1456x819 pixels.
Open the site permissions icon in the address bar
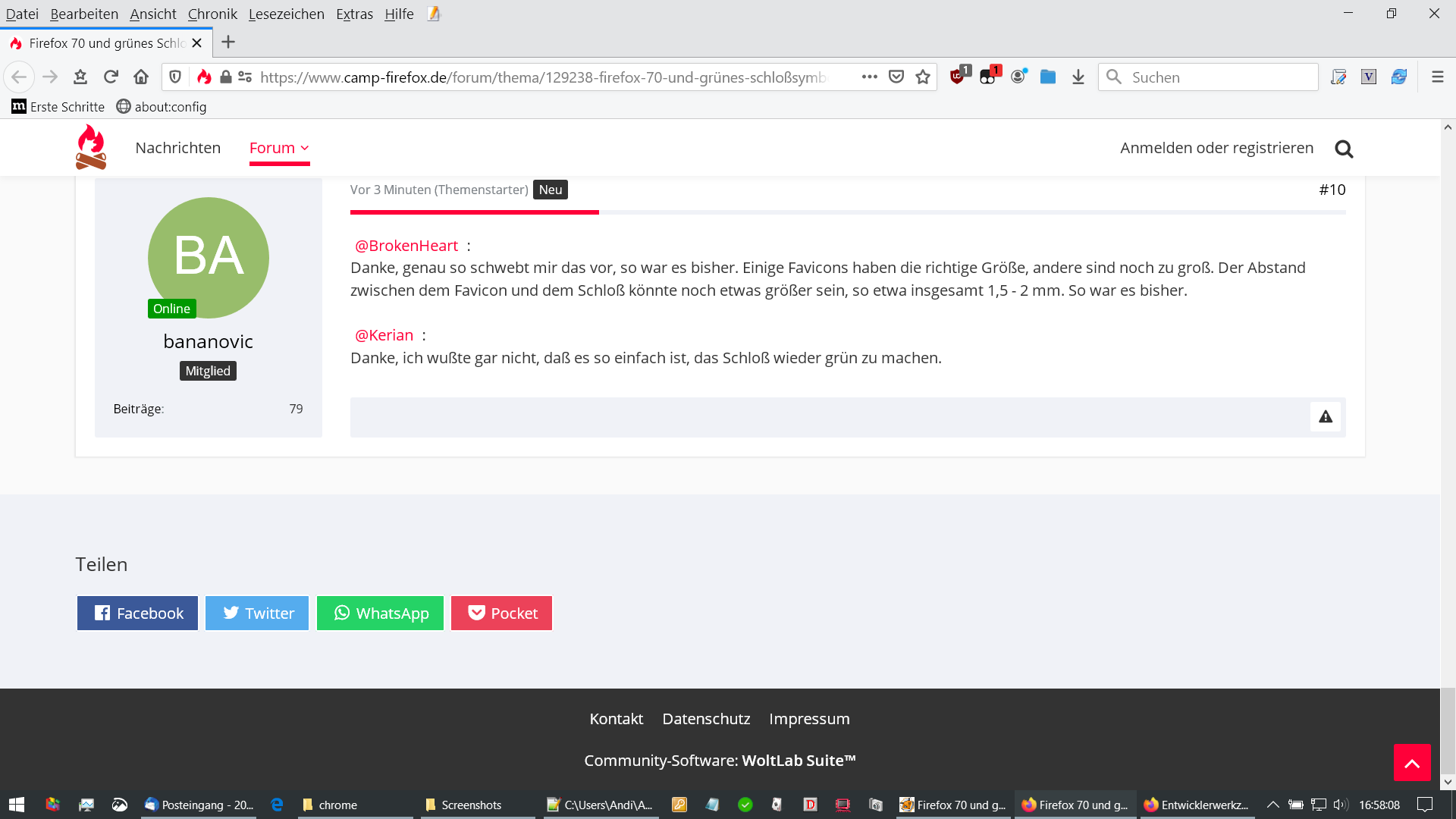click(x=245, y=77)
